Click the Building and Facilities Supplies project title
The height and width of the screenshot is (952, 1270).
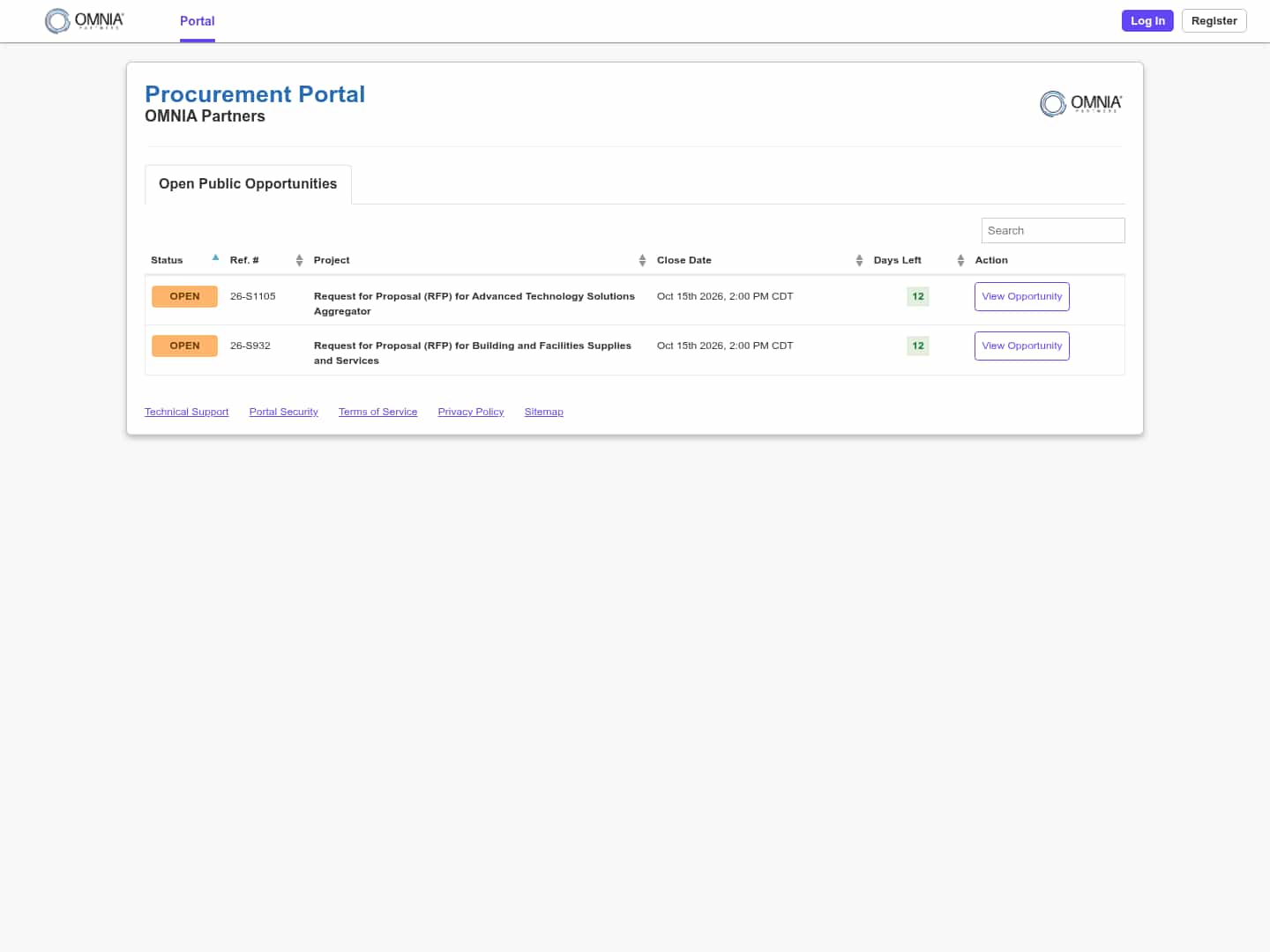(473, 353)
